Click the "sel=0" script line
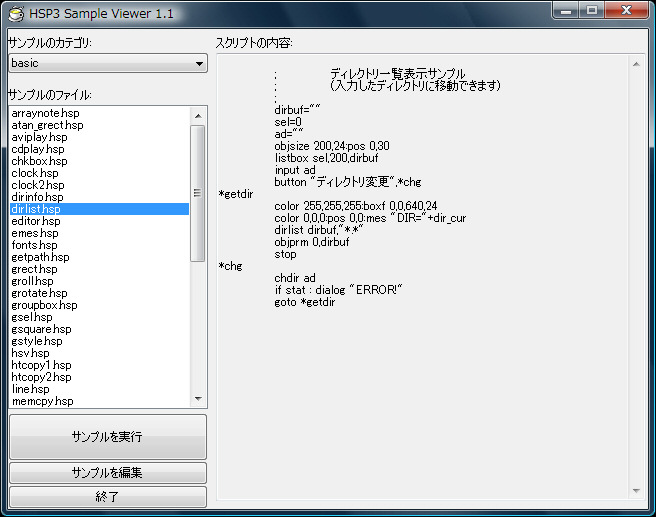Viewport: 656px width, 517px height. [288, 122]
